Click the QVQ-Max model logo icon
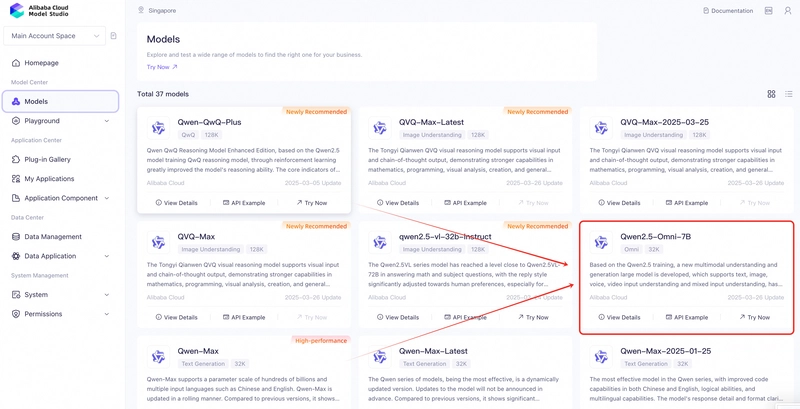The height and width of the screenshot is (409, 800). (159, 242)
